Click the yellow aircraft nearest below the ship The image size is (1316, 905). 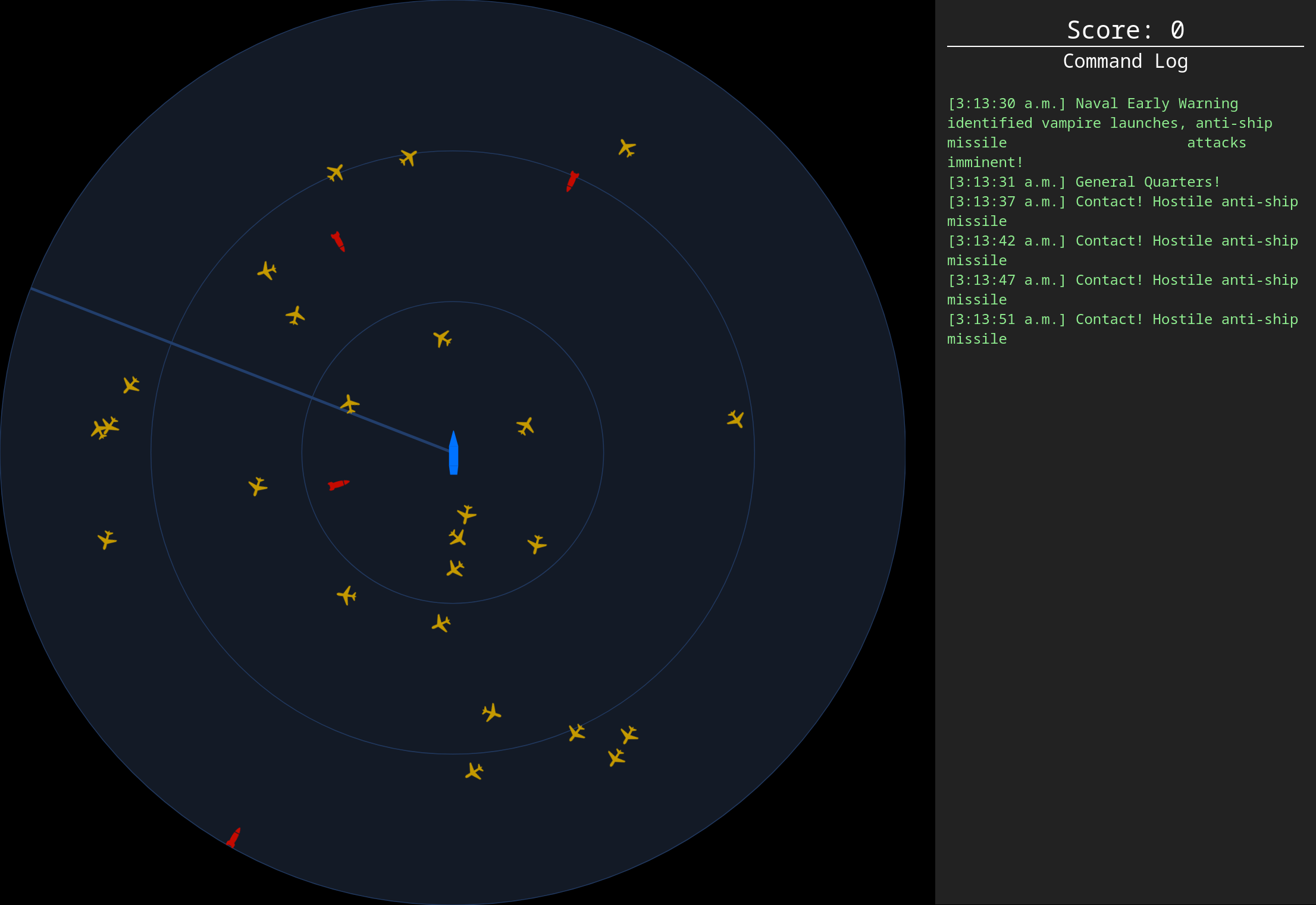point(466,514)
